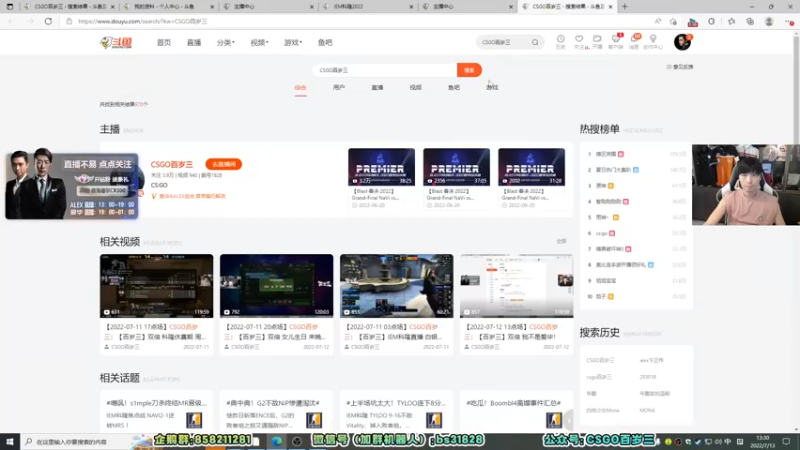Click browser refresh button
Screen dimensions: 800x450
[48, 21]
